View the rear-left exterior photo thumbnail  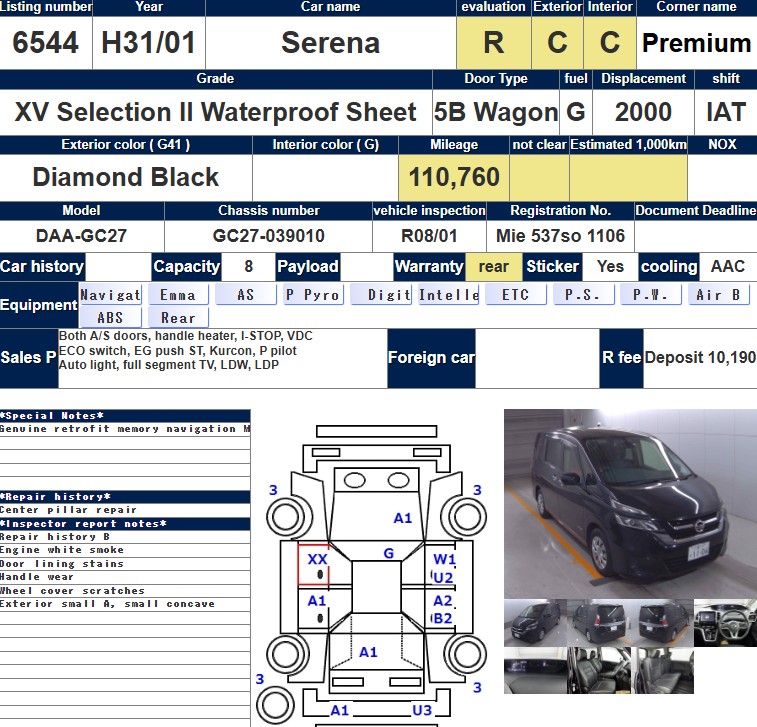[599, 623]
